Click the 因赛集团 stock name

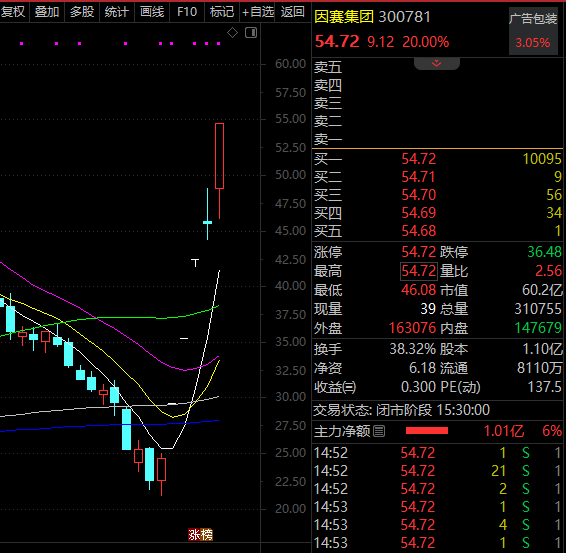[344, 17]
